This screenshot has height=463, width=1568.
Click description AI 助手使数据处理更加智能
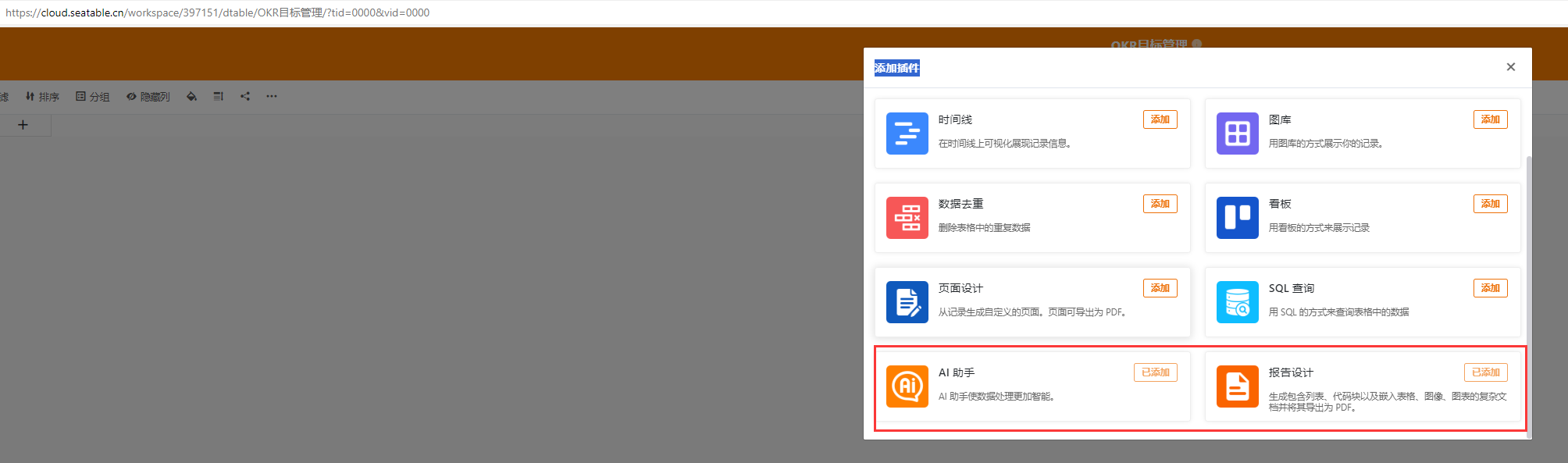996,397
